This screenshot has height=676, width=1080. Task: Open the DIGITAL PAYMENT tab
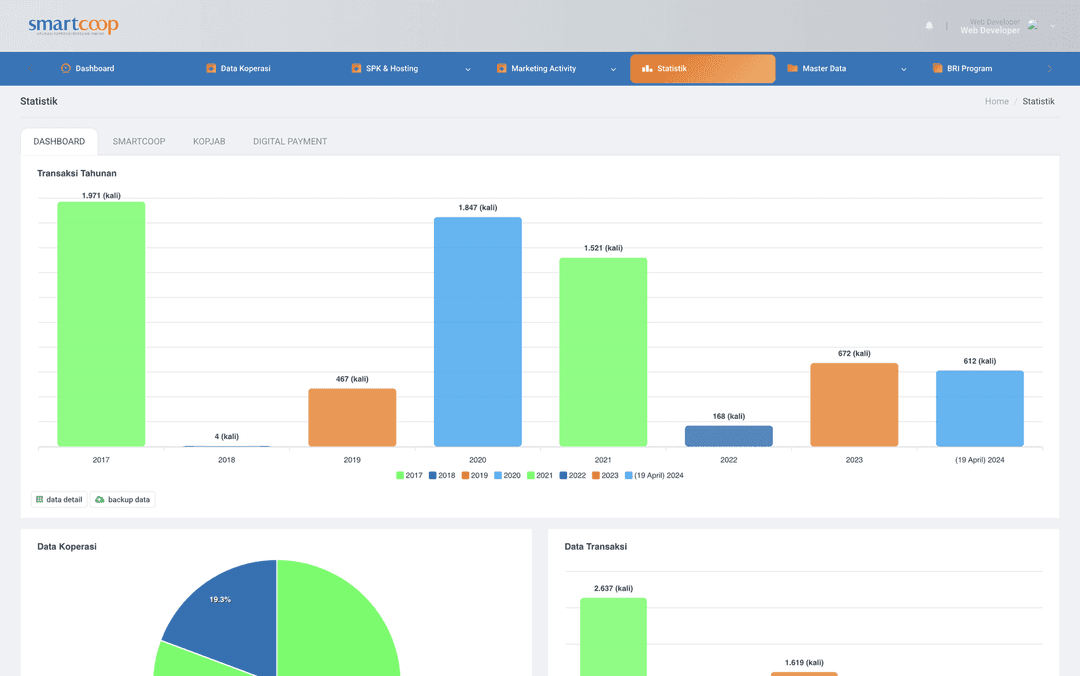[289, 141]
